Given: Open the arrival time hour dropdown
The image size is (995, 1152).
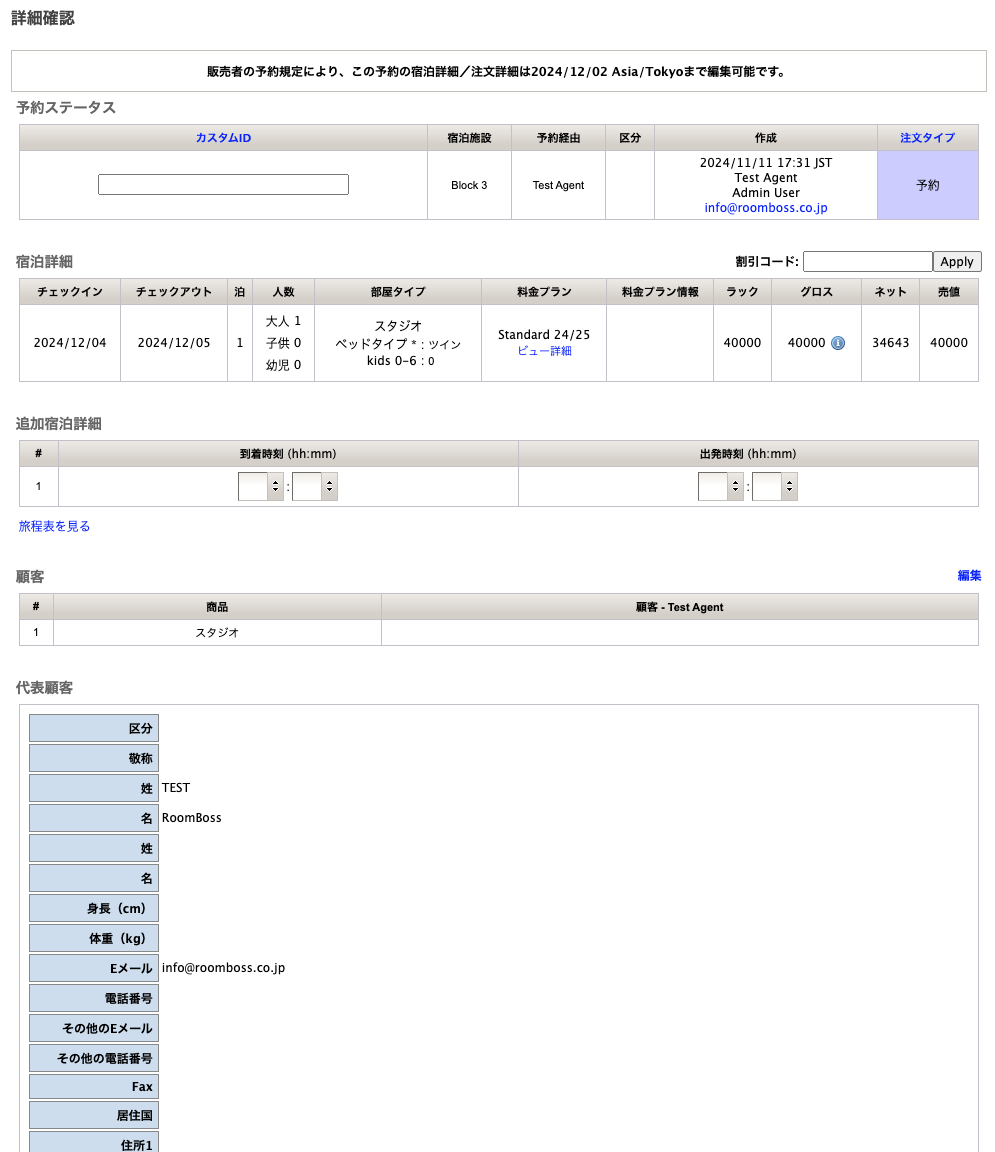Looking at the screenshot, I should pos(260,487).
